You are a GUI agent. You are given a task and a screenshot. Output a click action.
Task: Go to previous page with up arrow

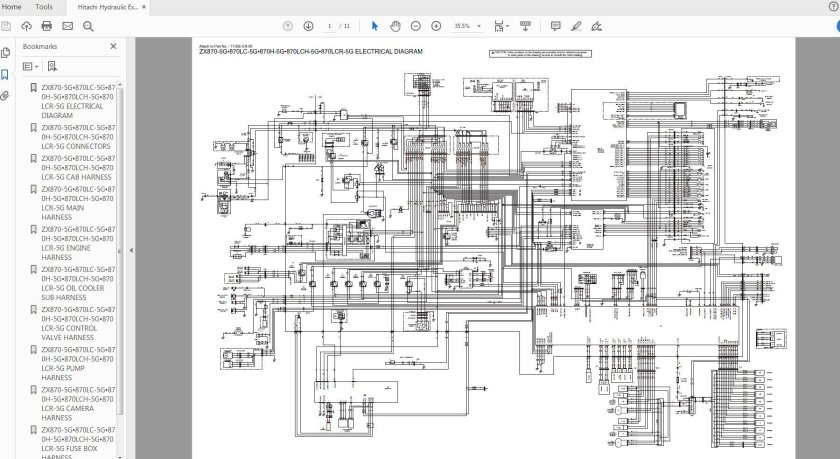288,25
